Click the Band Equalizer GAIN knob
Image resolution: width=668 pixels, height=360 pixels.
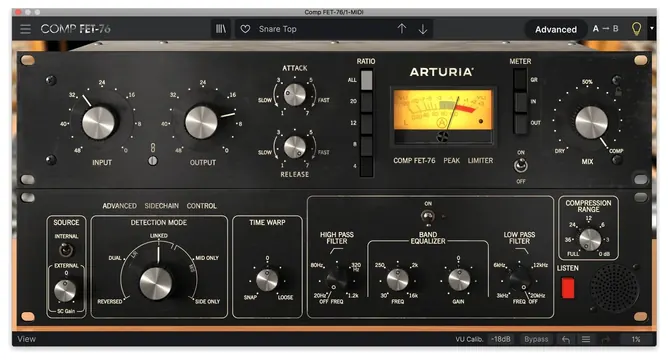[459, 279]
